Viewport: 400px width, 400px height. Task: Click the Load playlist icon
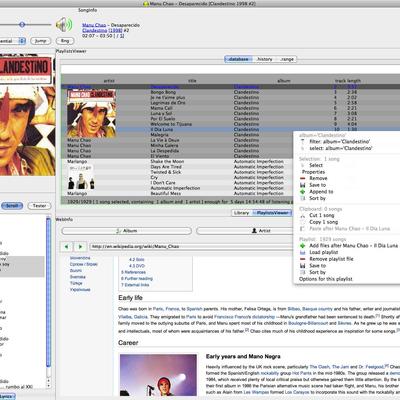303,252
